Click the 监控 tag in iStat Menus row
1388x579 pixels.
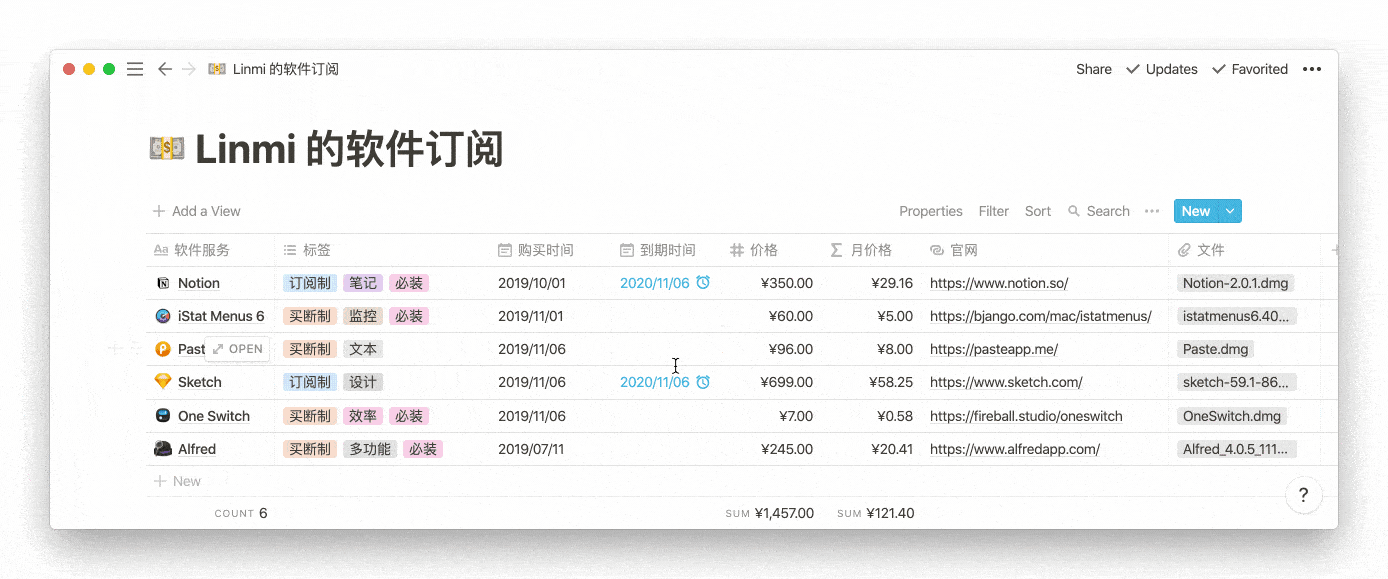[363, 316]
